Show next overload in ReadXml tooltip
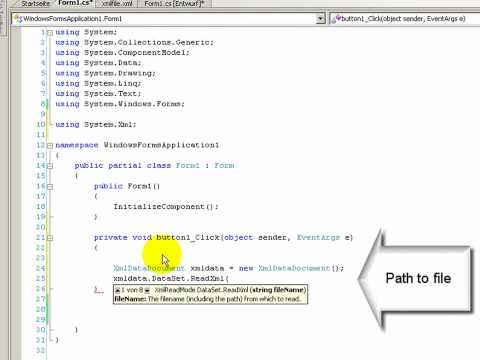 (x=147, y=290)
